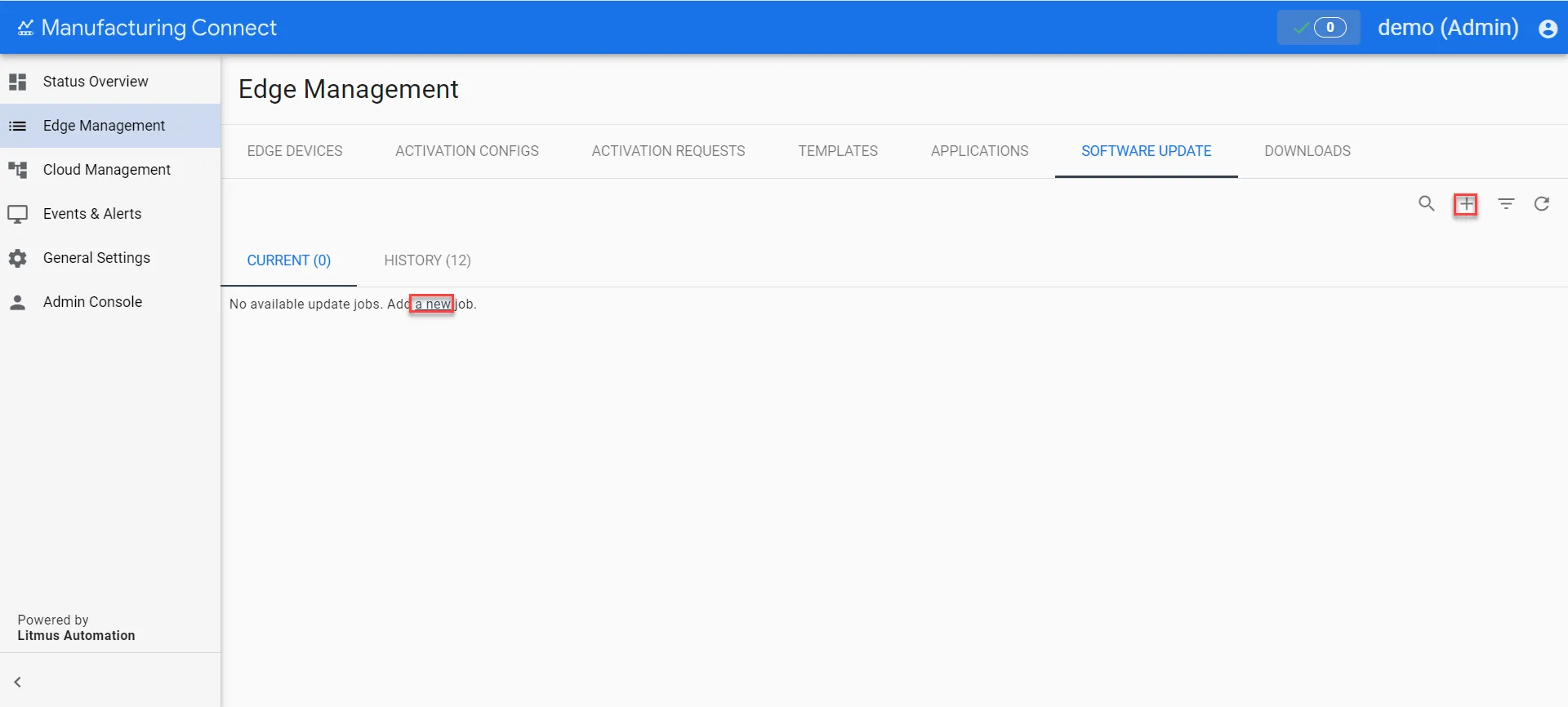Navigate to Cloud Management in sidebar

[110, 170]
